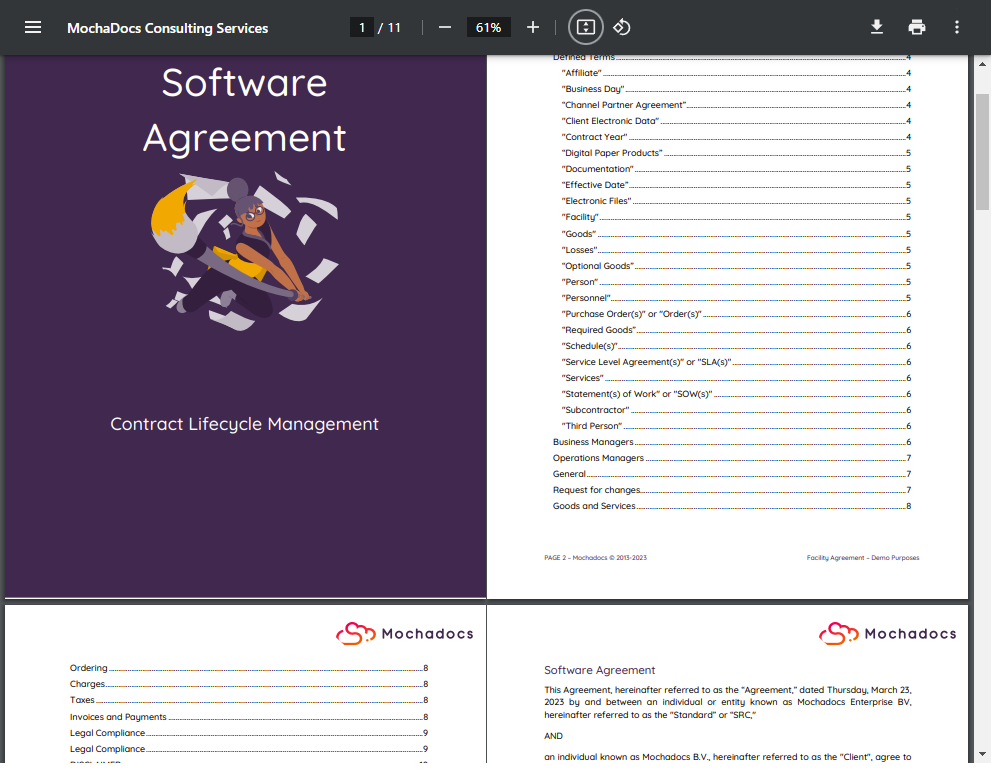Zoom in using the plus icon
This screenshot has width=993, height=770.
(532, 27)
